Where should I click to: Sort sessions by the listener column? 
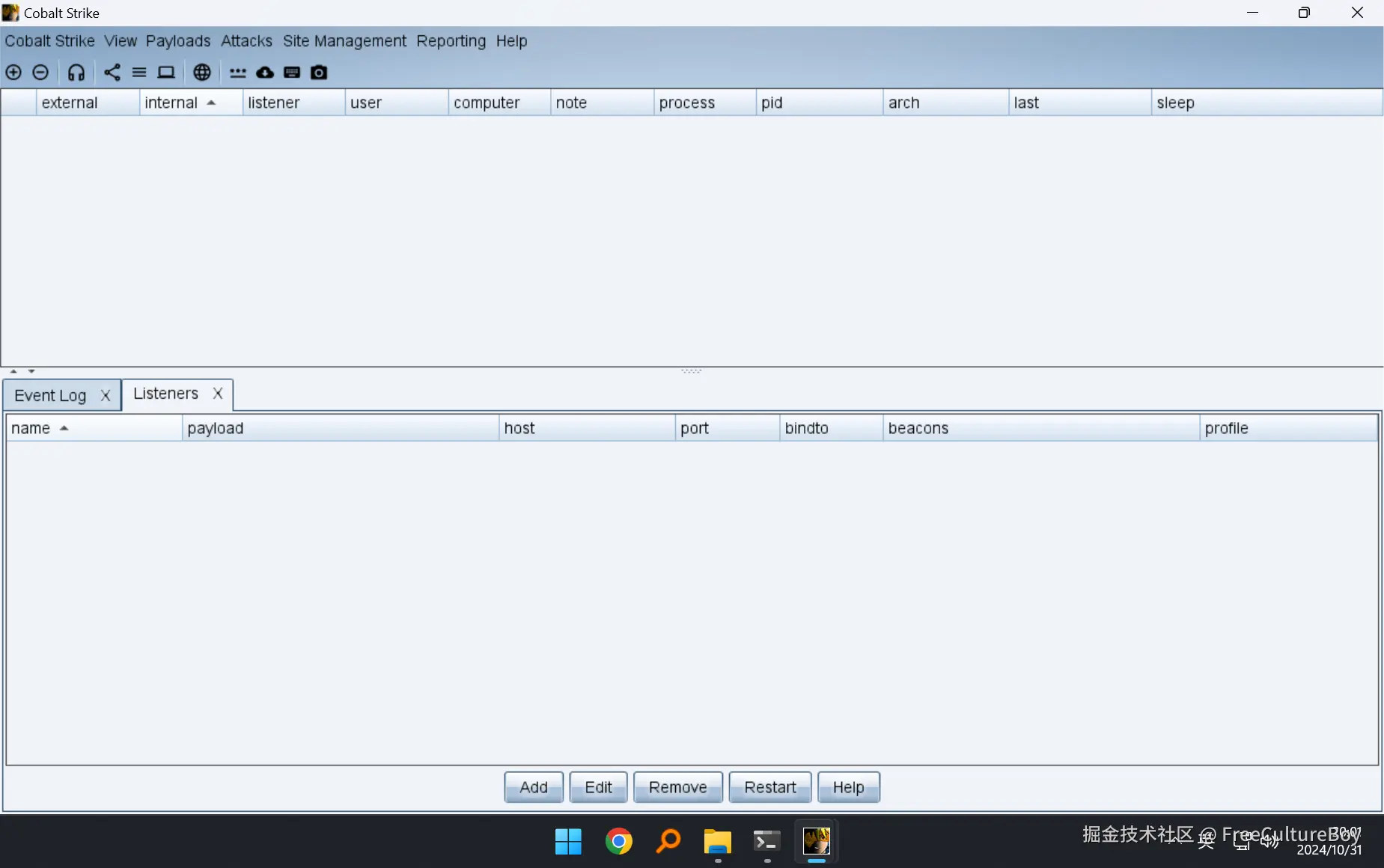[294, 103]
